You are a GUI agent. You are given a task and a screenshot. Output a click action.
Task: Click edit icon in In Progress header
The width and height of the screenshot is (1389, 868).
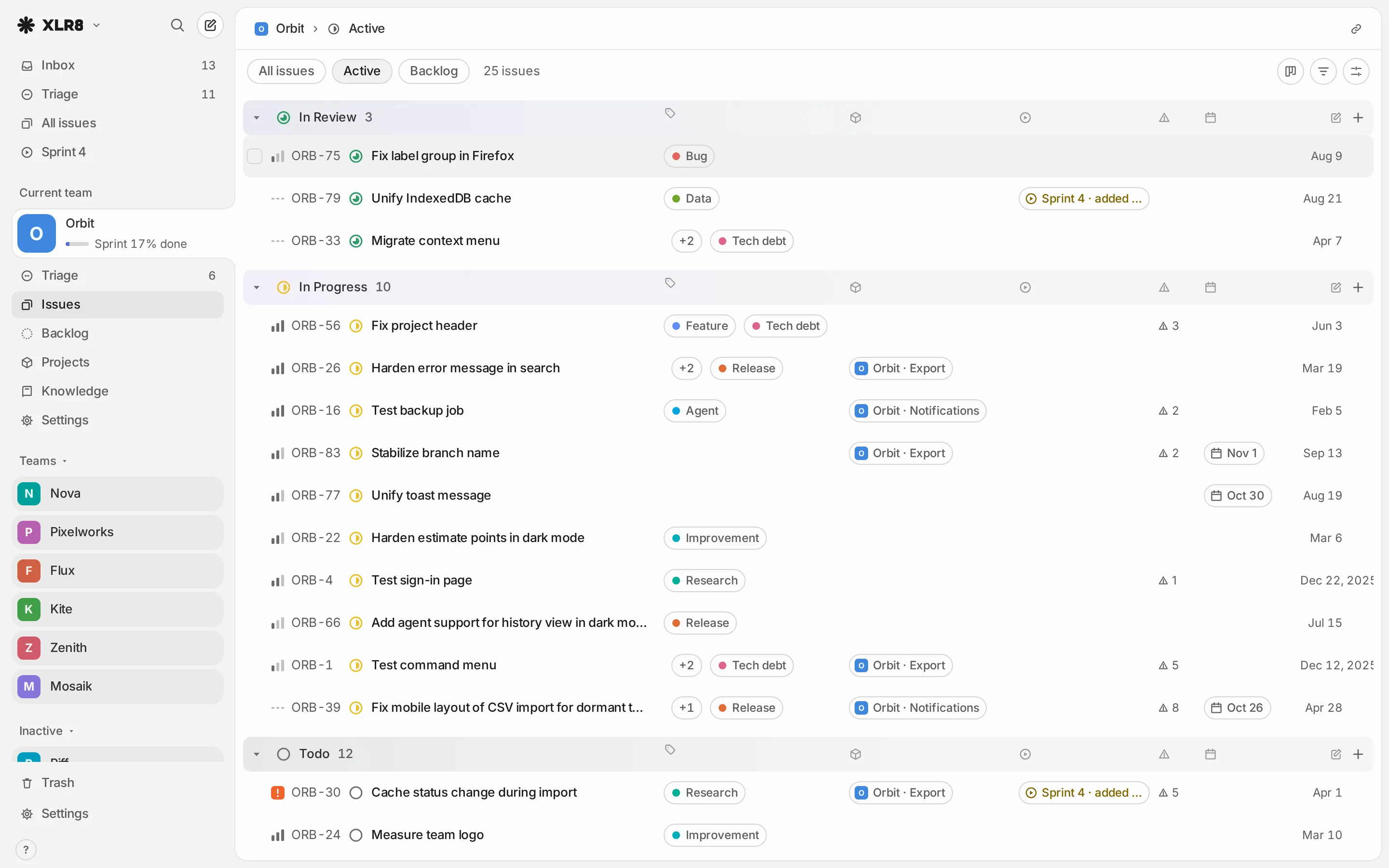1335,287
